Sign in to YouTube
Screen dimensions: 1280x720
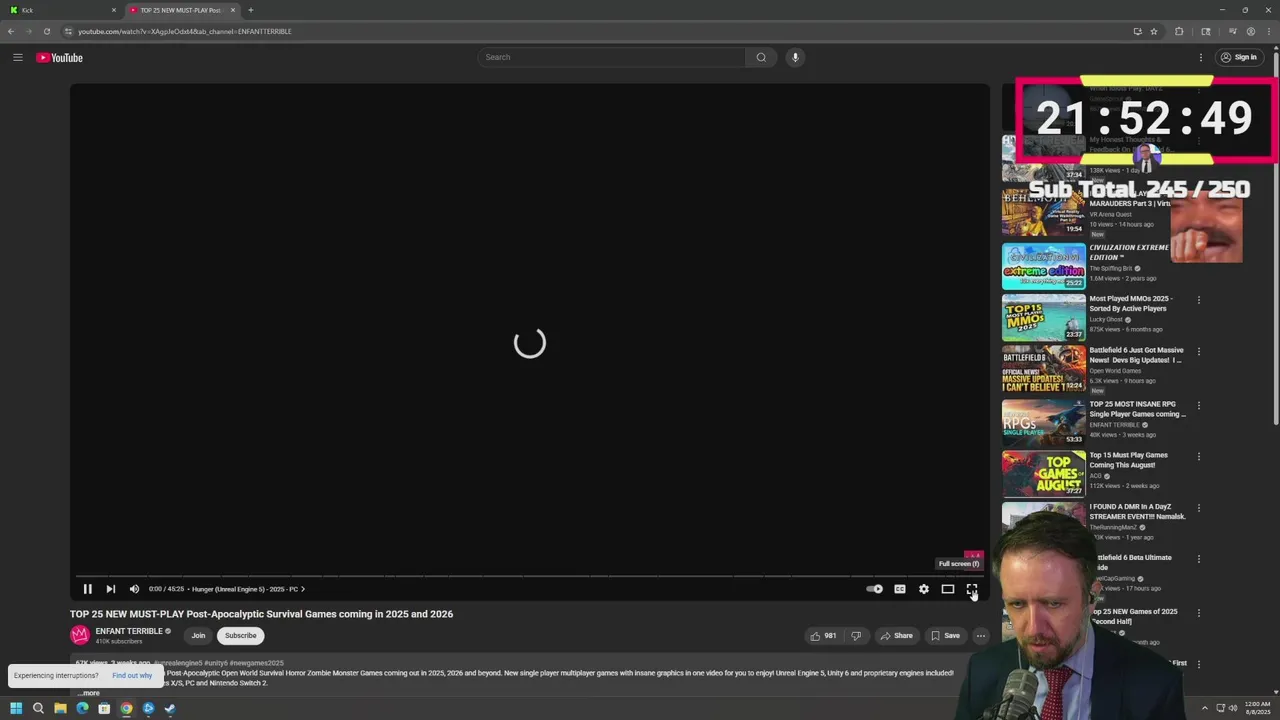[1240, 57]
